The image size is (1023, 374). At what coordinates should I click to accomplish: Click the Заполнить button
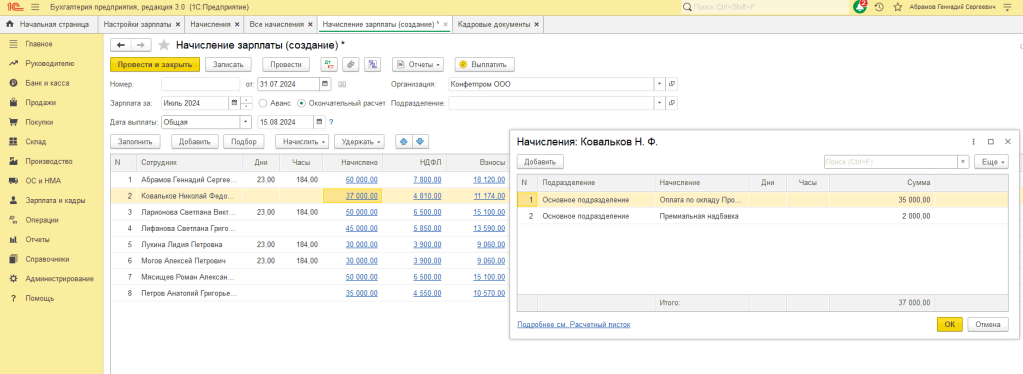[135, 141]
